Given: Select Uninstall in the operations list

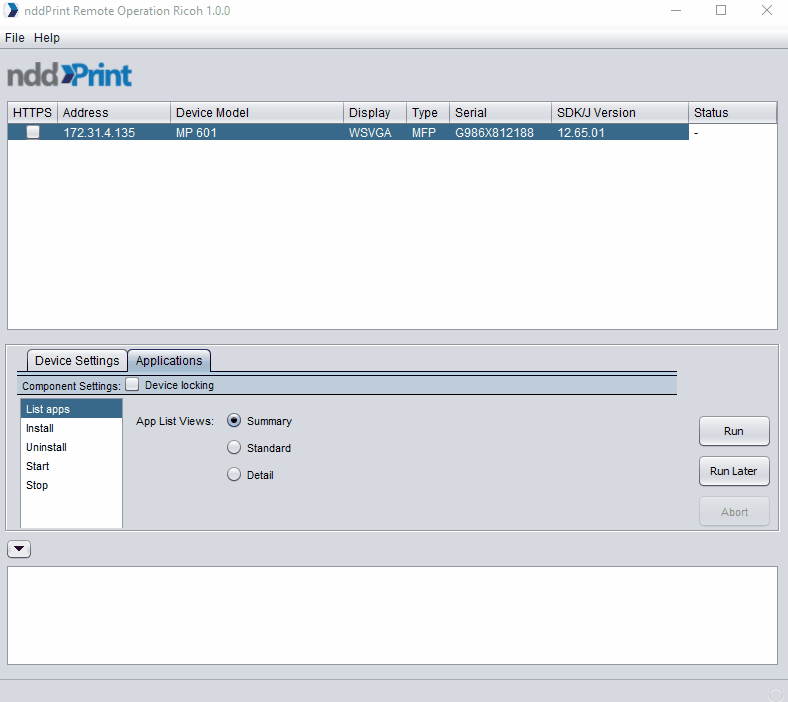Looking at the screenshot, I should click(46, 447).
